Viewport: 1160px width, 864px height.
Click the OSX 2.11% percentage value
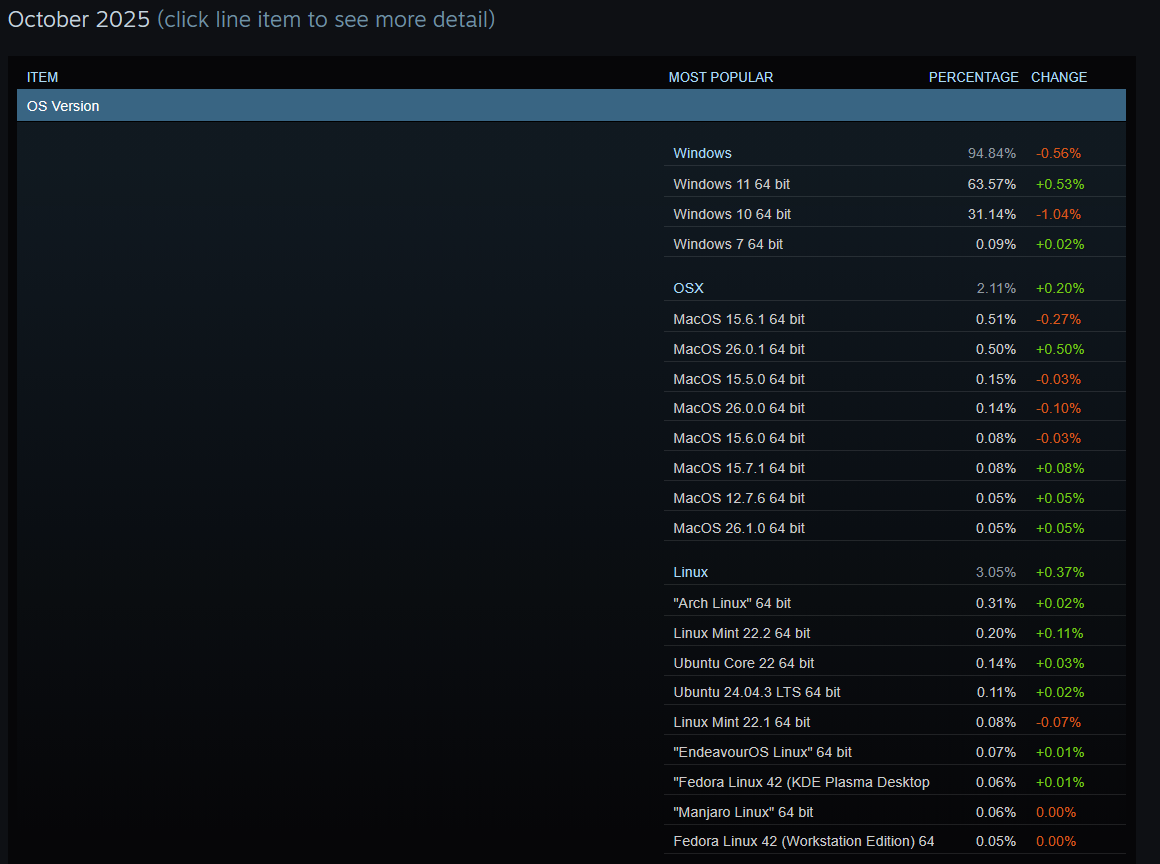(x=996, y=288)
